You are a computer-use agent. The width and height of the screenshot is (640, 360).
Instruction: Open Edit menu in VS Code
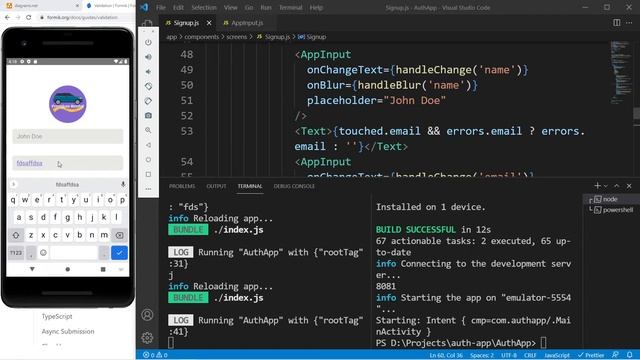[x=178, y=7]
